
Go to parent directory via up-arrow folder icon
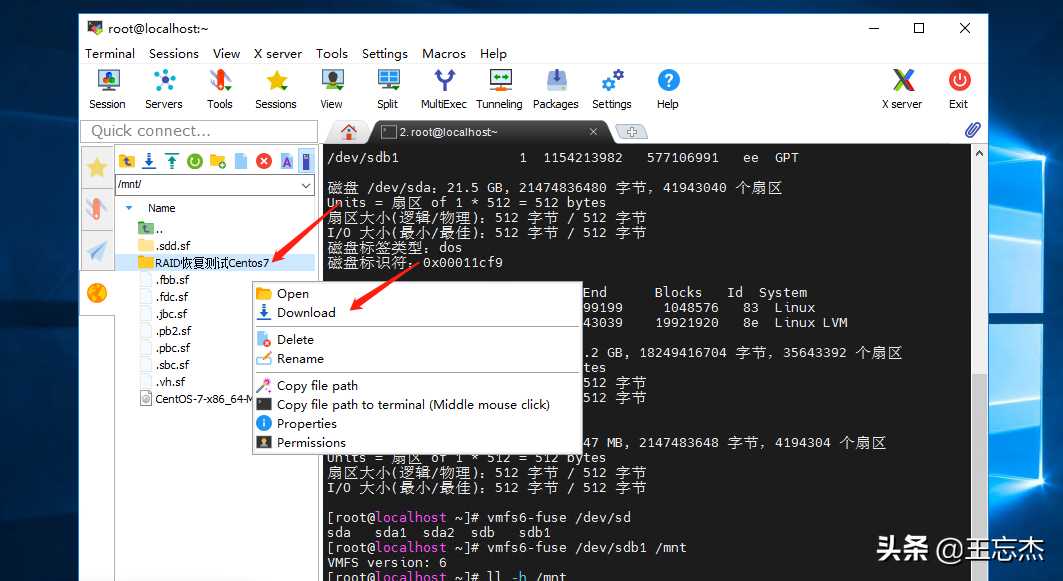(127, 160)
